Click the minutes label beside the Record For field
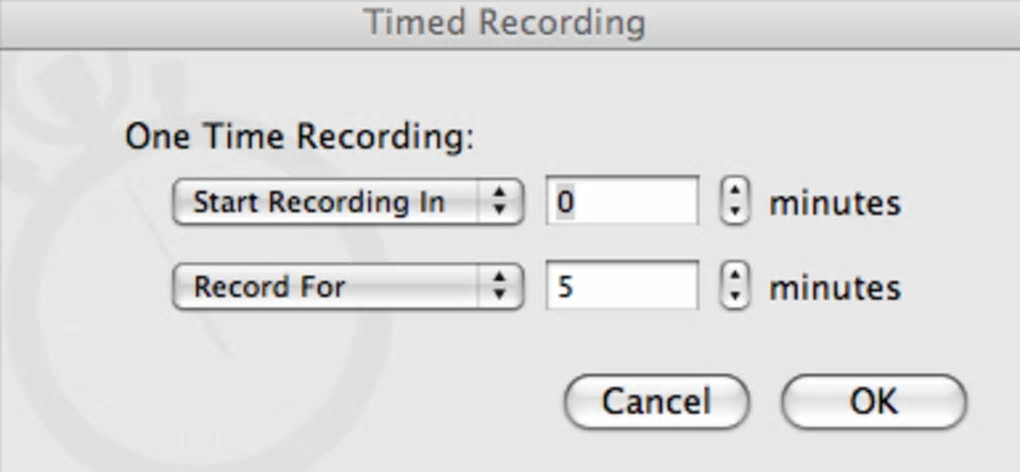 834,288
